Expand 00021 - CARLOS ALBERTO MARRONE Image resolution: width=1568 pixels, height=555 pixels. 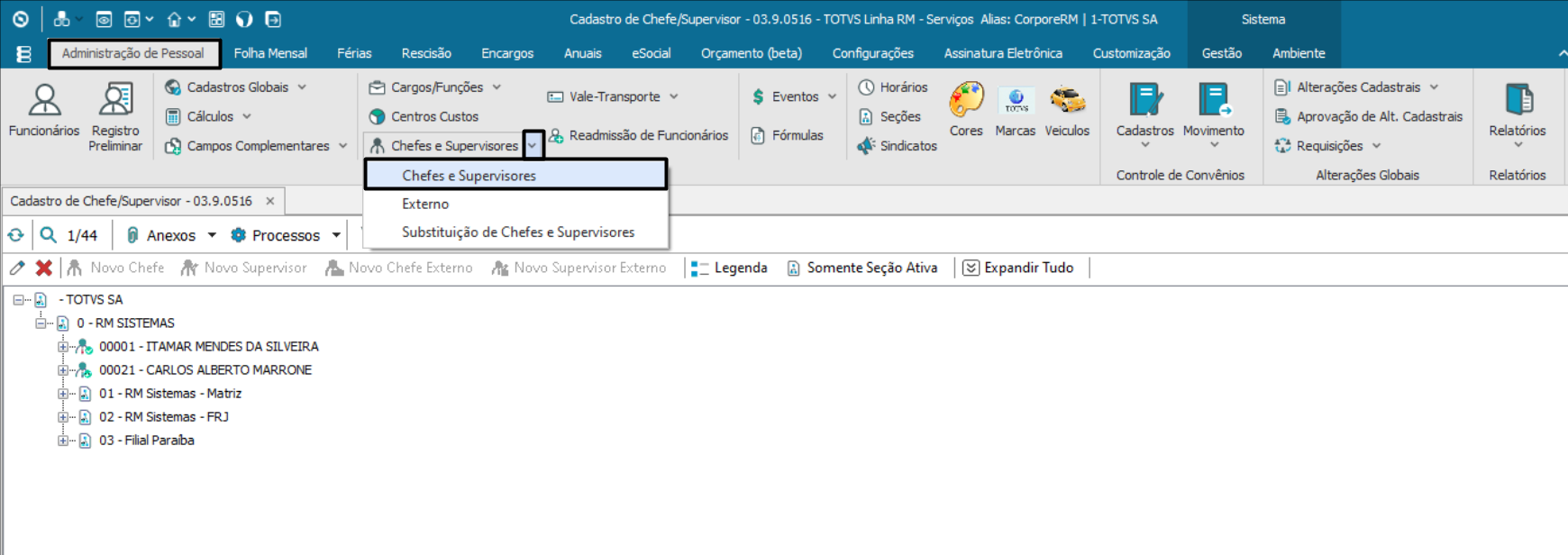tap(62, 370)
